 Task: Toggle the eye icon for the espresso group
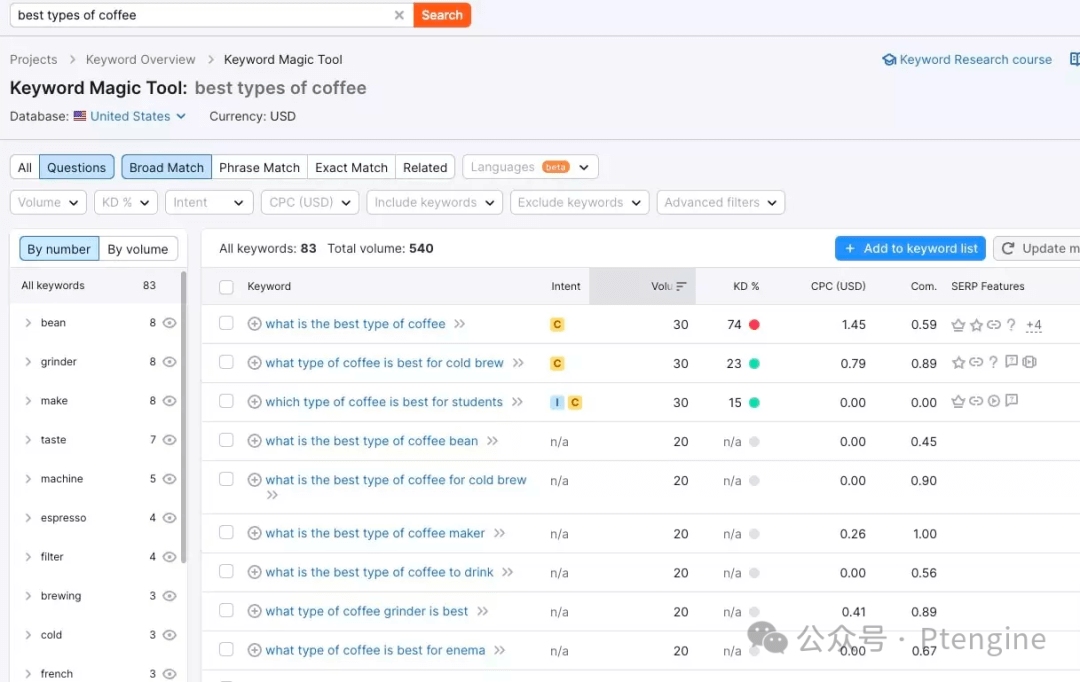[169, 518]
